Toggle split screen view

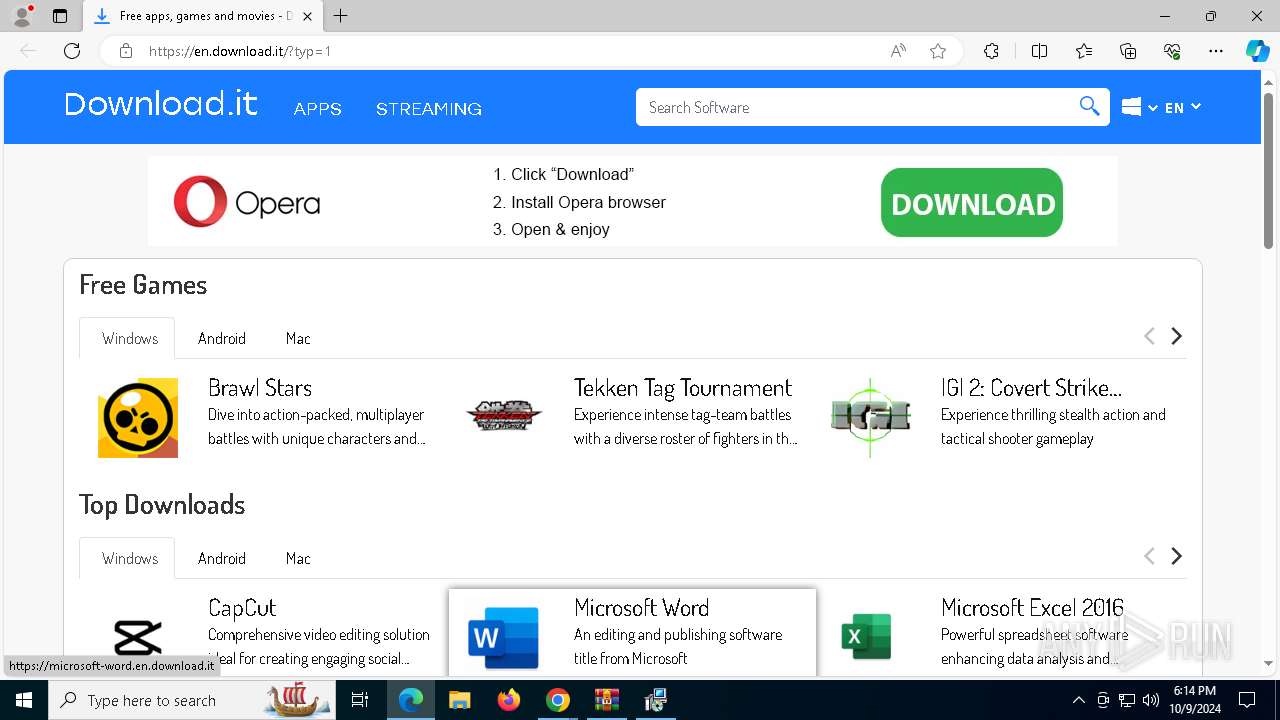[x=1039, y=51]
